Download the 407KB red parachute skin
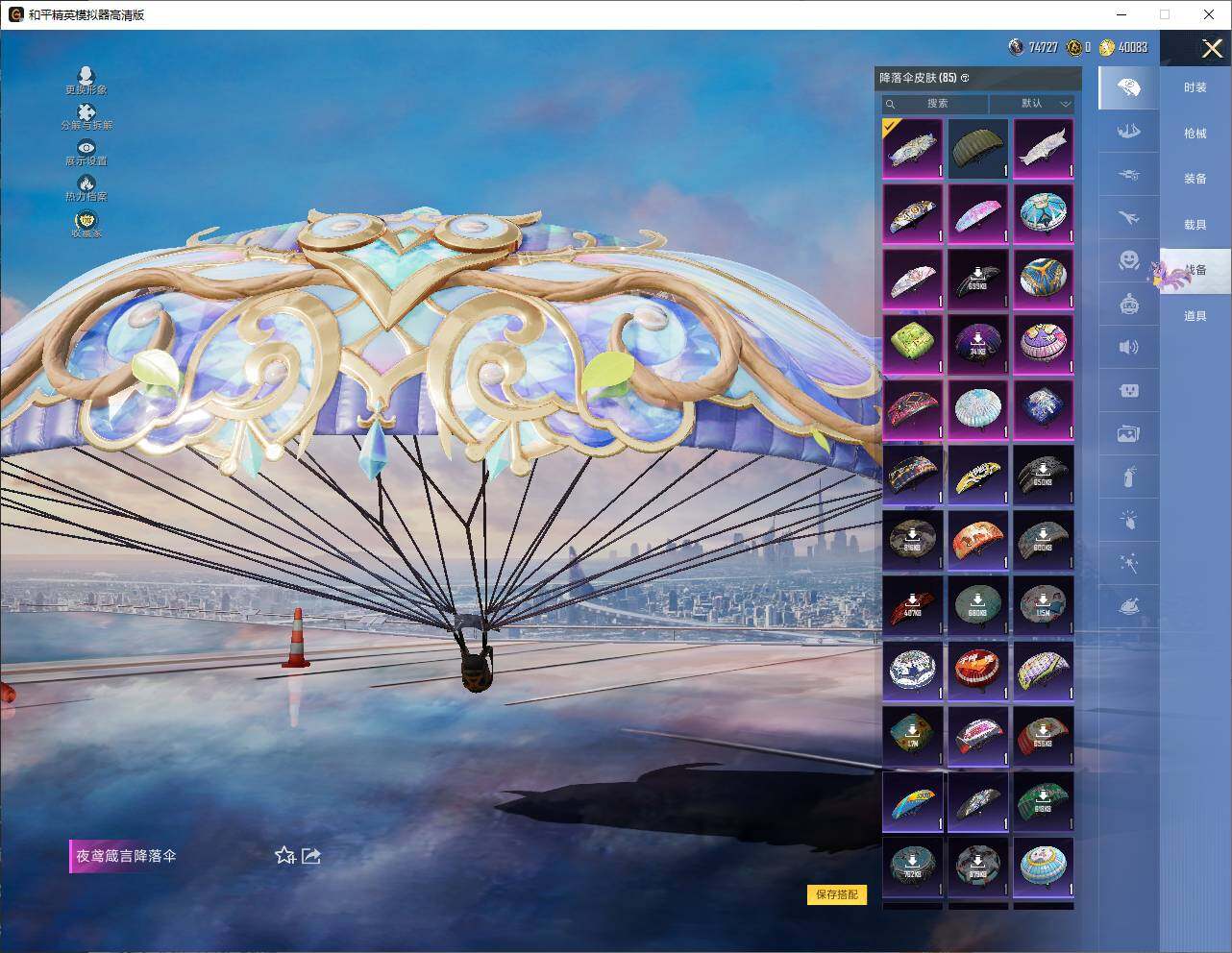 912,605
